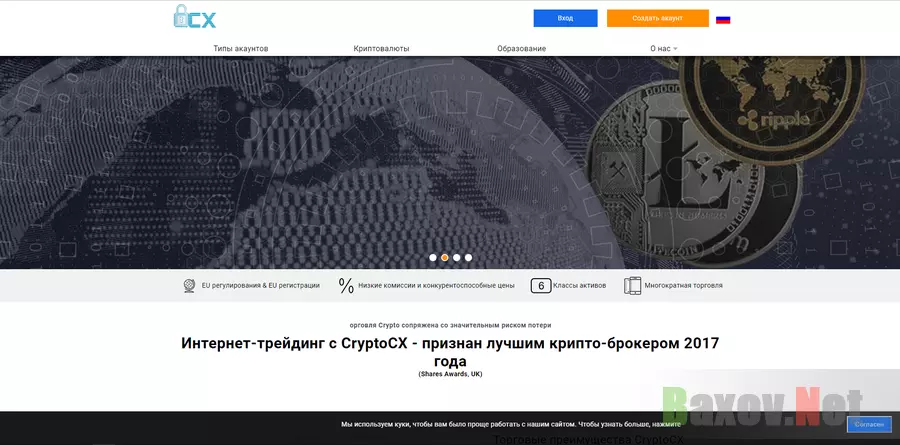Click the mobile devices trading icon
900x445 pixels.
632,285
